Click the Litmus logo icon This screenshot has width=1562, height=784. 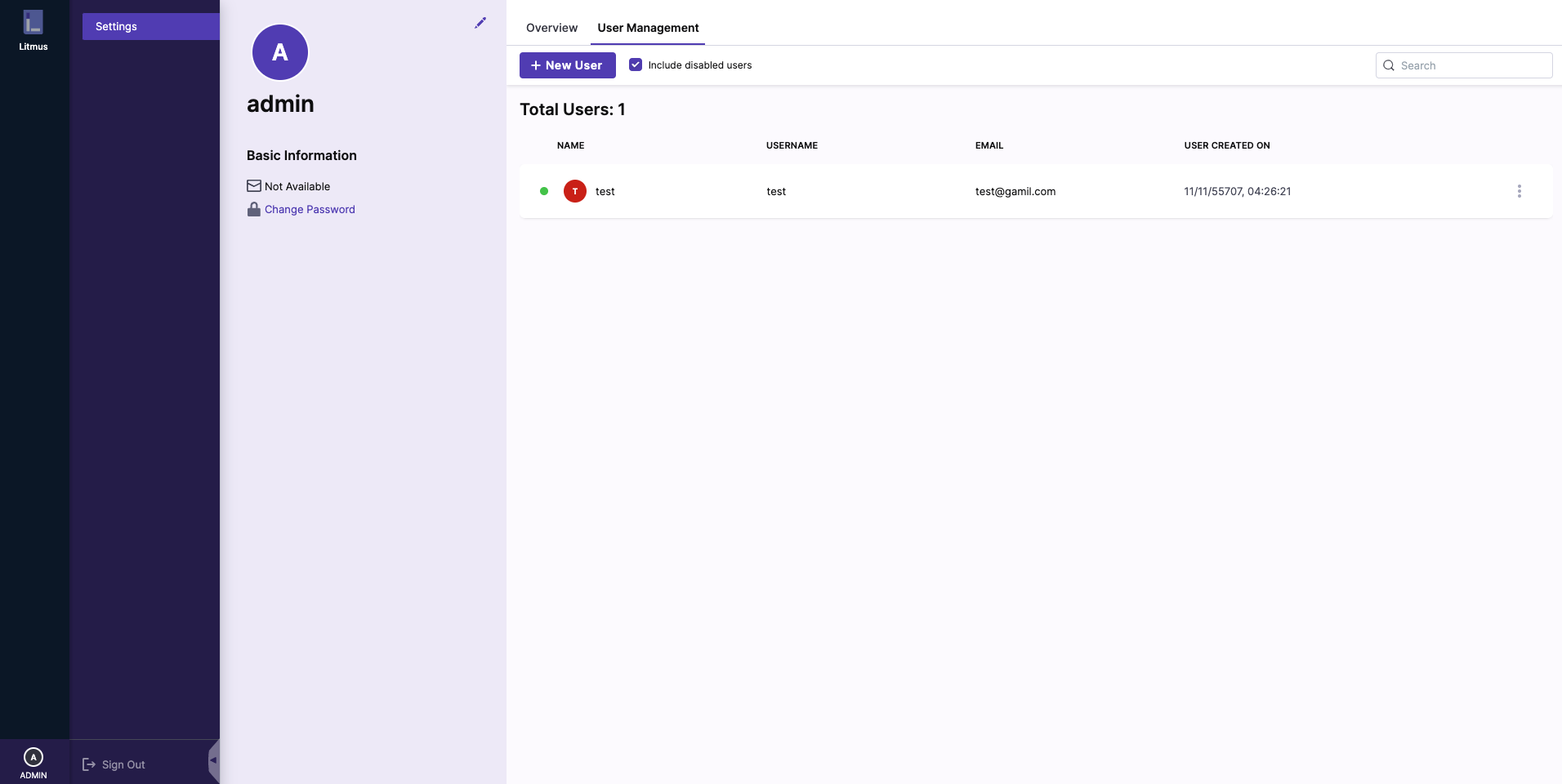33,22
